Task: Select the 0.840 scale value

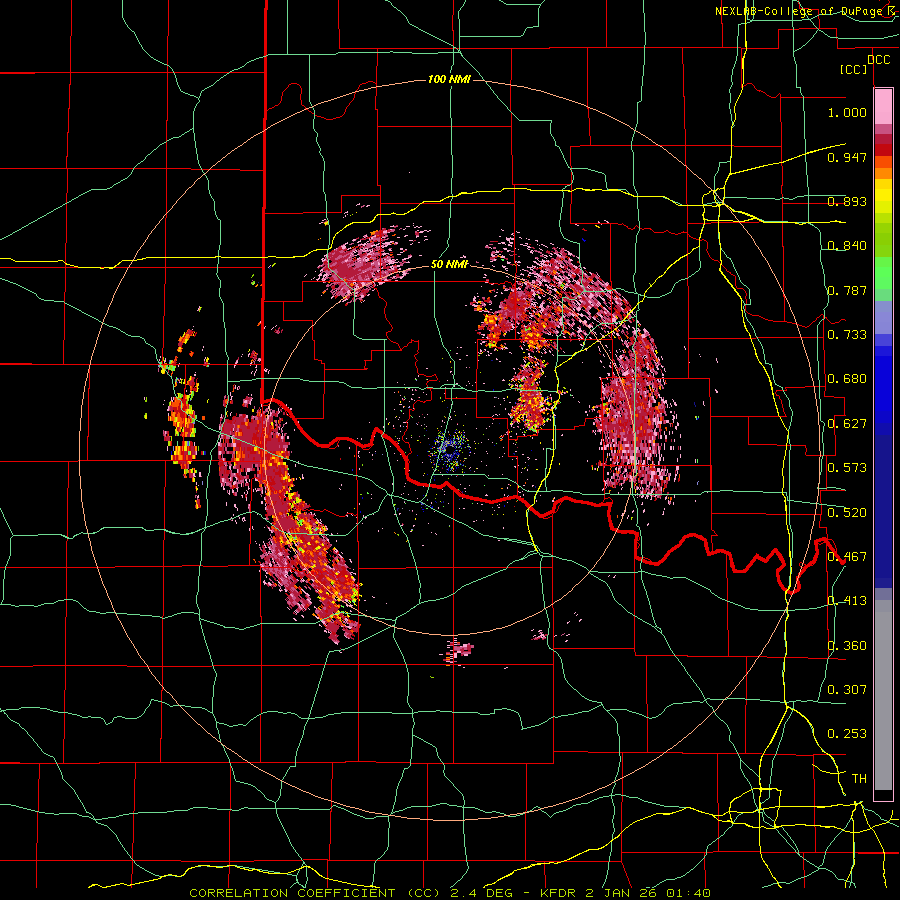Action: pyautogui.click(x=847, y=246)
